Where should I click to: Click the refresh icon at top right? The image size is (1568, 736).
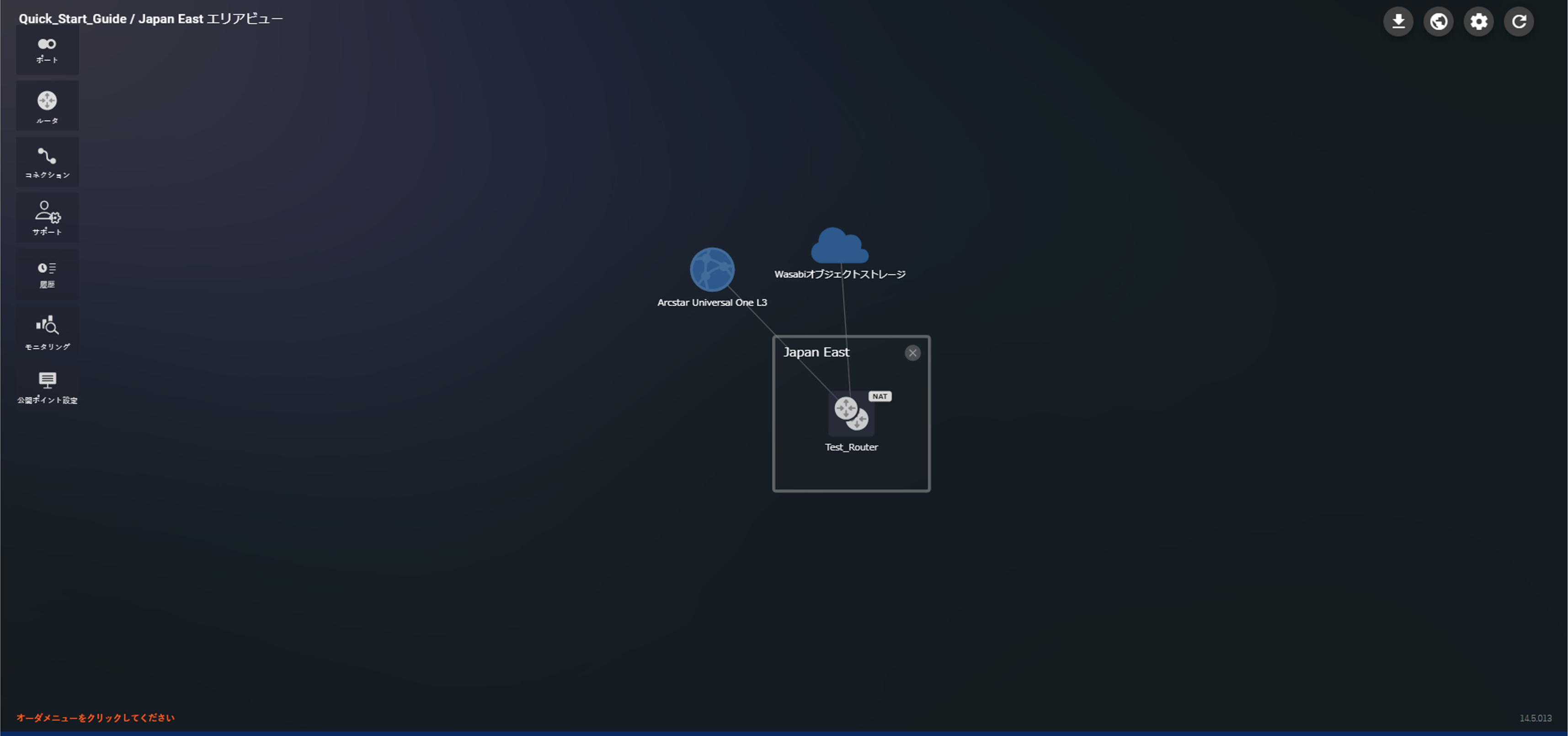click(1519, 21)
